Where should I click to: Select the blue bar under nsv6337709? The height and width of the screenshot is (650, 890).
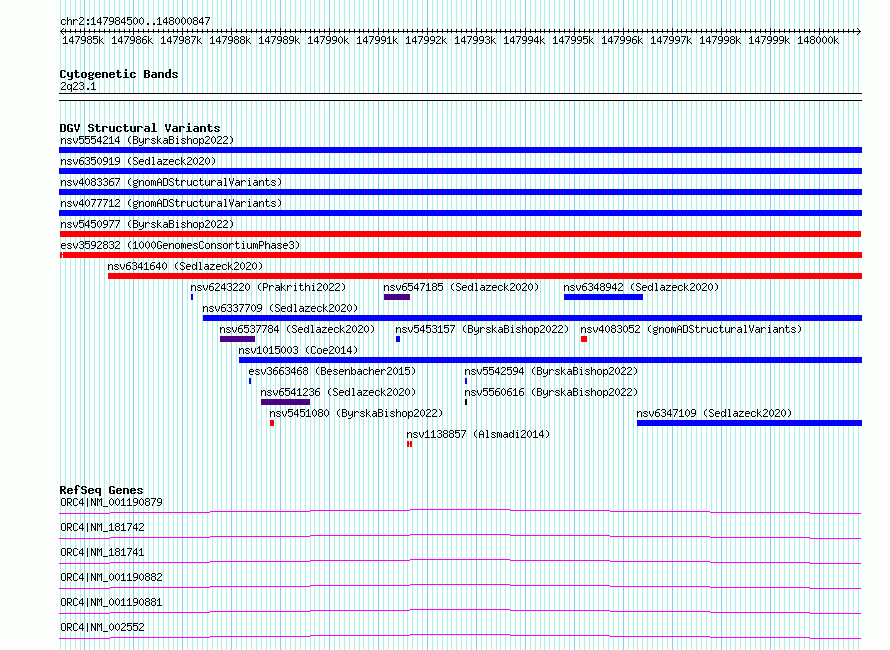[532, 318]
